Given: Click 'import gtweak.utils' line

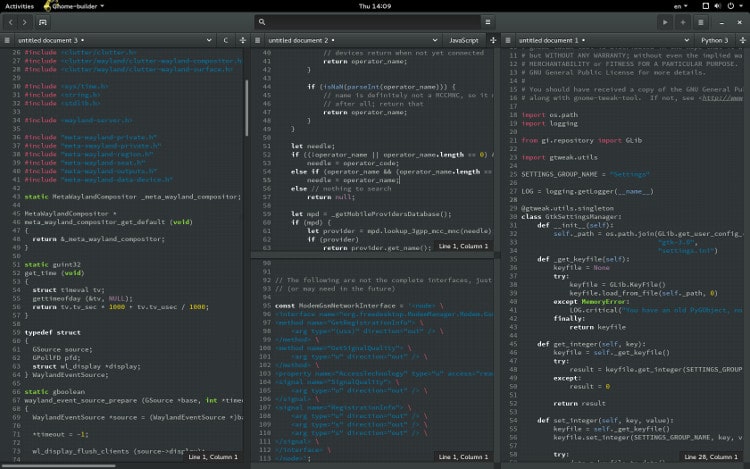Looking at the screenshot, I should tap(560, 157).
